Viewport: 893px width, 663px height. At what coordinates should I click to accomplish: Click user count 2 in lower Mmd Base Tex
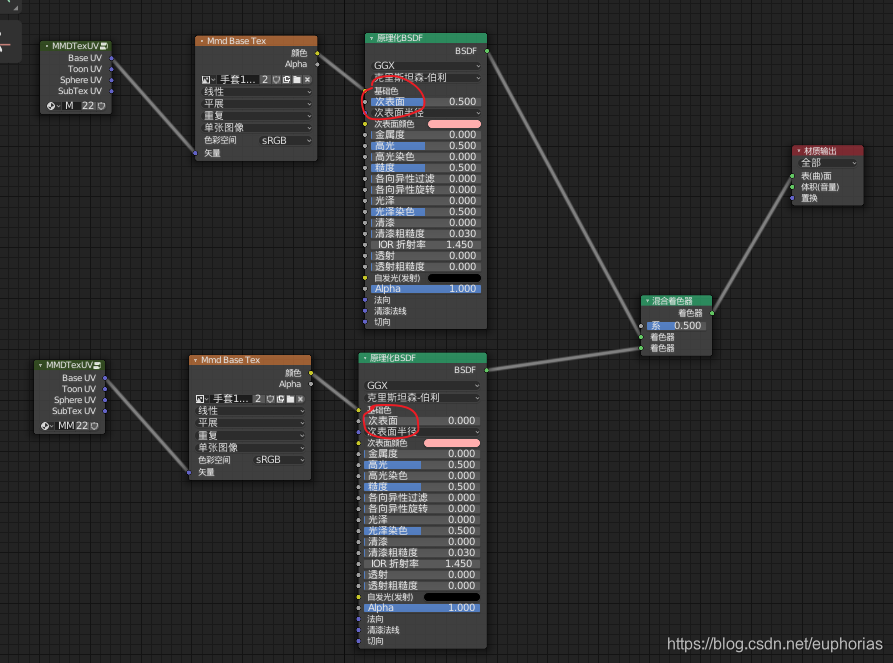point(258,399)
